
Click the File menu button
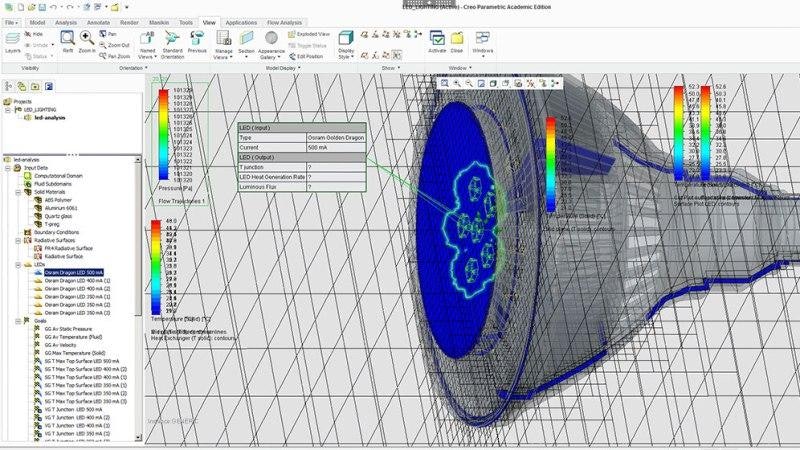pos(11,20)
